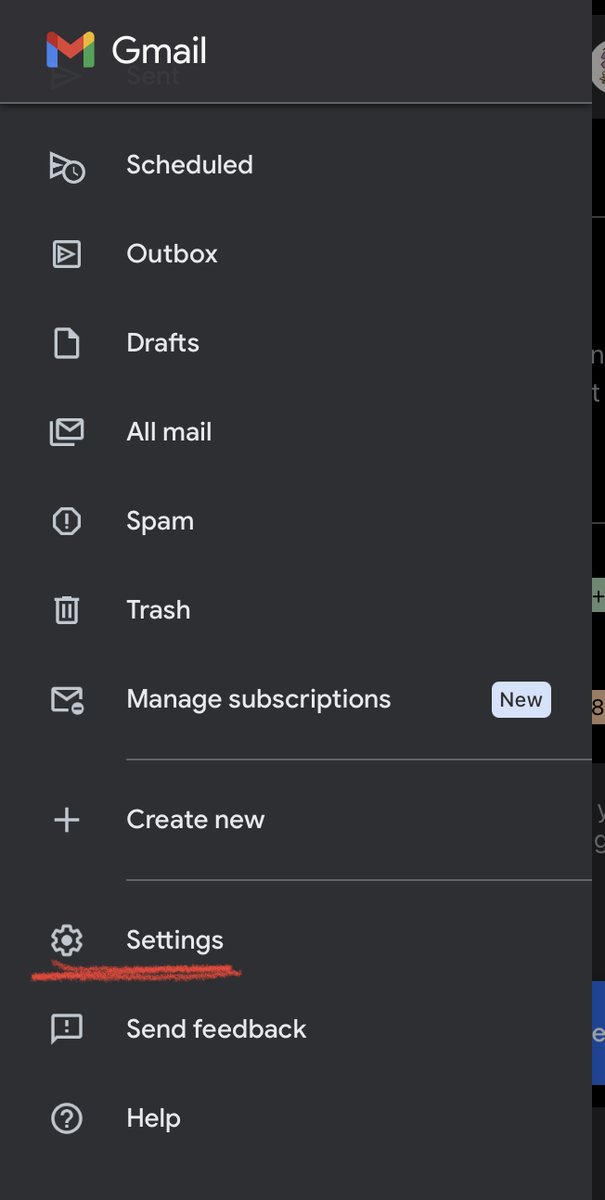The height and width of the screenshot is (1200, 605).
Task: Choose Create new label text
Action: (x=196, y=820)
